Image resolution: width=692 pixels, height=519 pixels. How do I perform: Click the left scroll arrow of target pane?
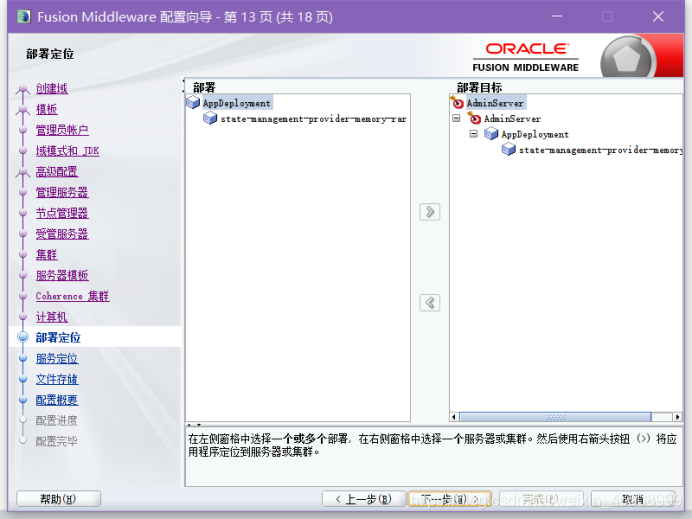click(454, 417)
